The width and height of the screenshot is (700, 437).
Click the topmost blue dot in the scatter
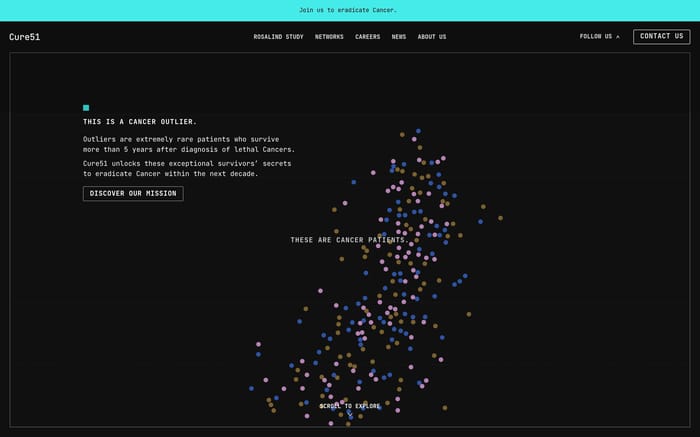[418, 131]
